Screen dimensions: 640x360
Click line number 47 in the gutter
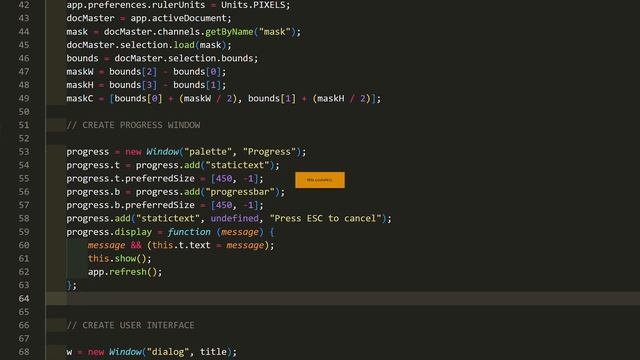pos(24,71)
